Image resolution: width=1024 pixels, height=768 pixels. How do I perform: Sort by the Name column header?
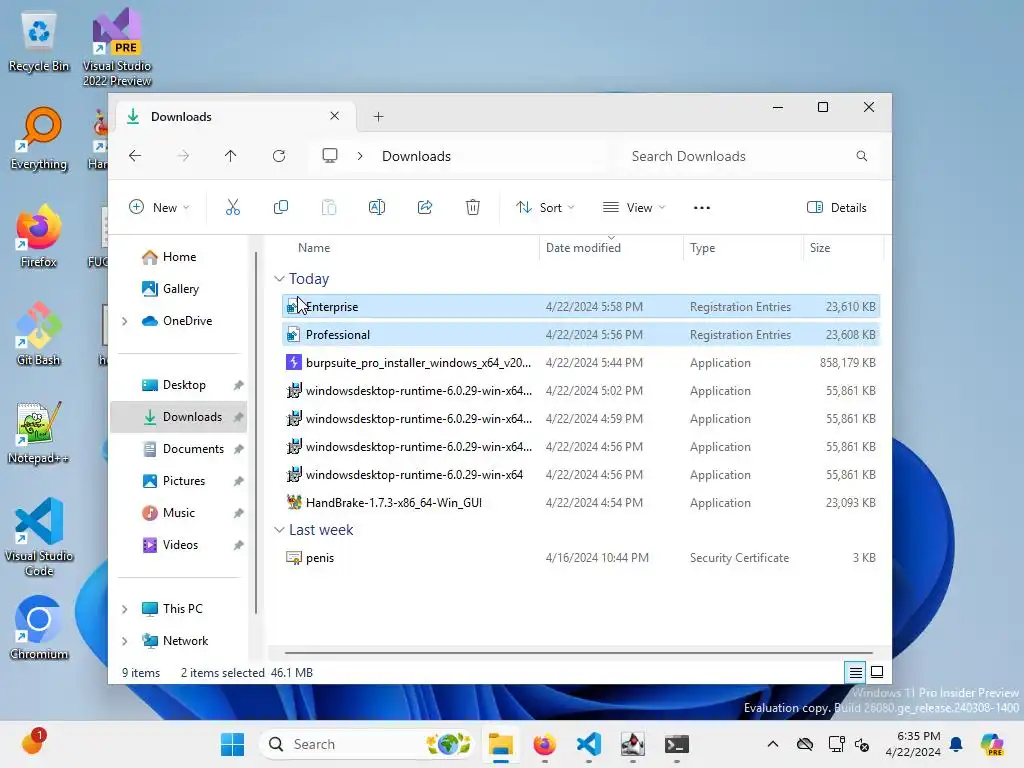tap(314, 248)
